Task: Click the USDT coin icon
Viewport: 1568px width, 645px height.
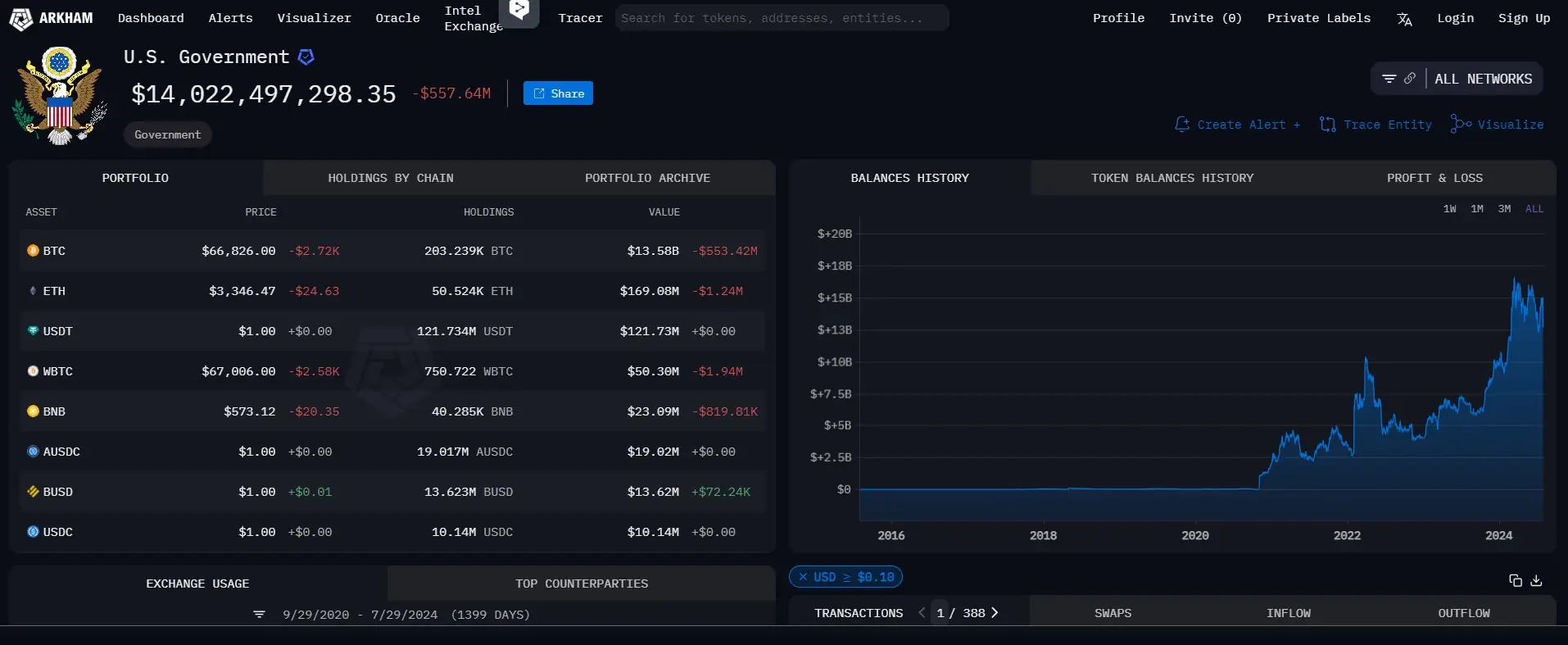Action: 33,331
